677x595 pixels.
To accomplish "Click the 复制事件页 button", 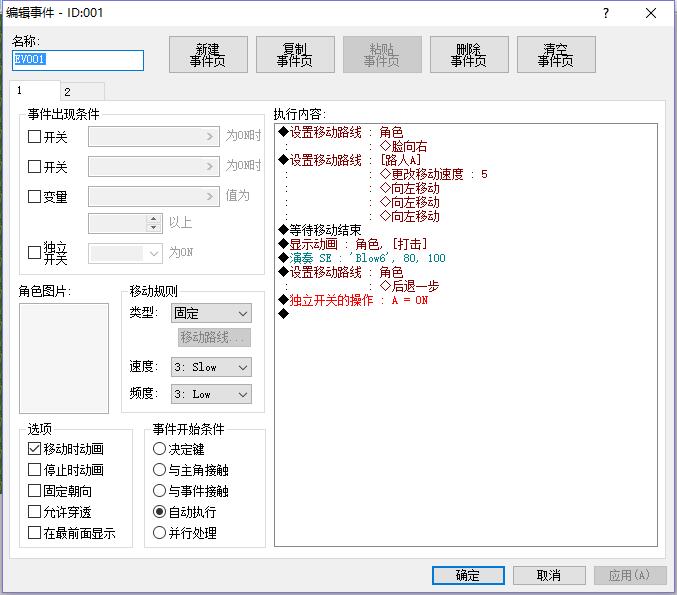I will pyautogui.click(x=295, y=54).
